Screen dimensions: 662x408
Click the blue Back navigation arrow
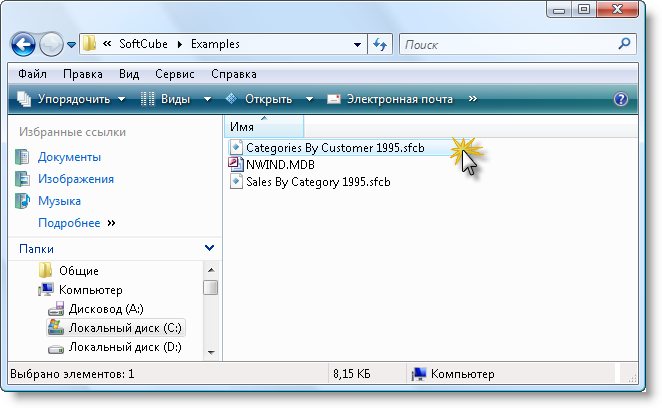pos(26,45)
